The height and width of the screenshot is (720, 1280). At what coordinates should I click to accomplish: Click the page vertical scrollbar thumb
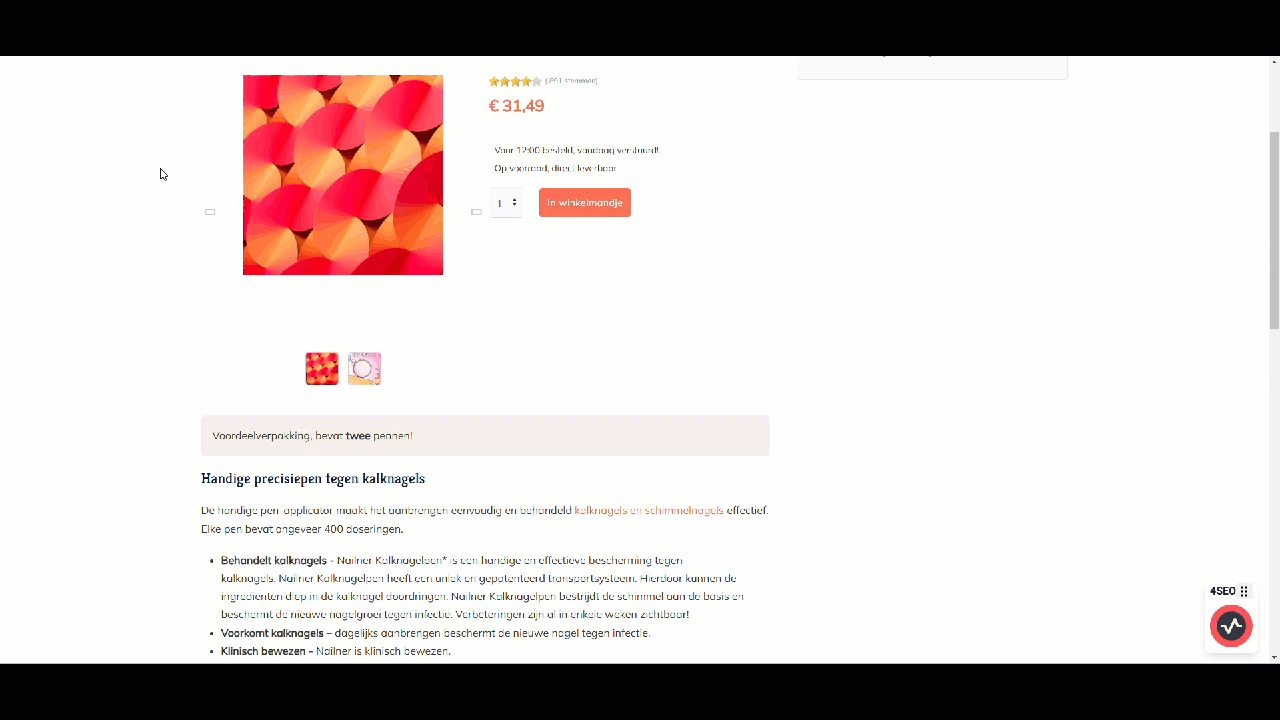pos(1274,230)
